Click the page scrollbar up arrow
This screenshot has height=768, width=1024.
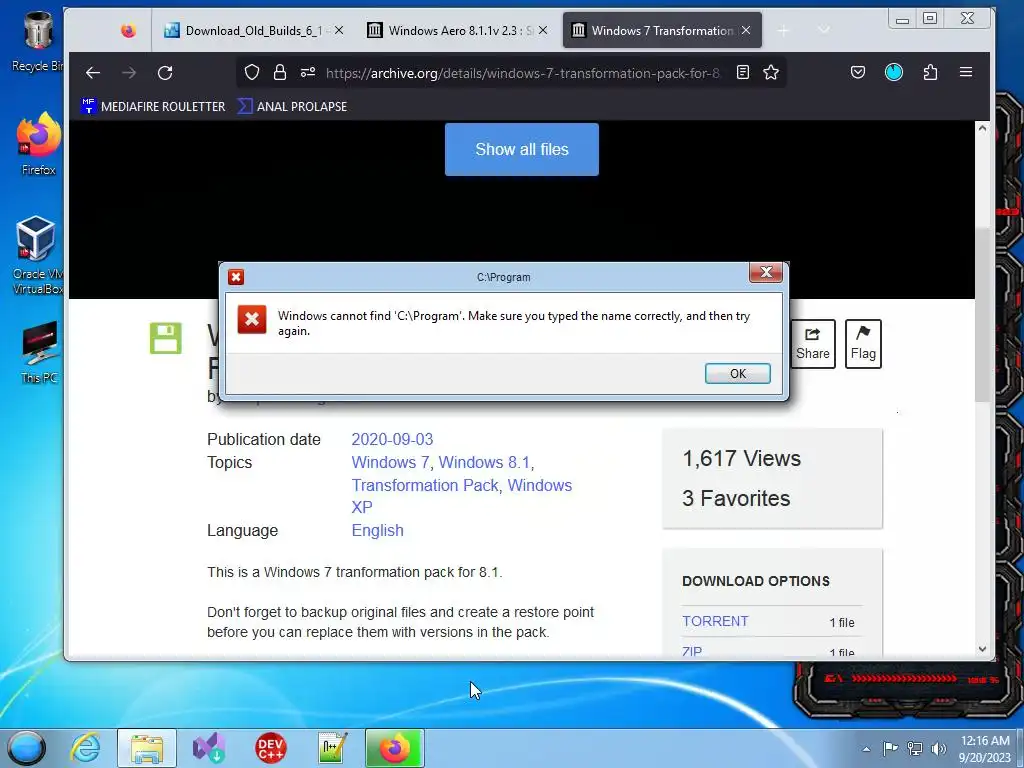point(982,129)
